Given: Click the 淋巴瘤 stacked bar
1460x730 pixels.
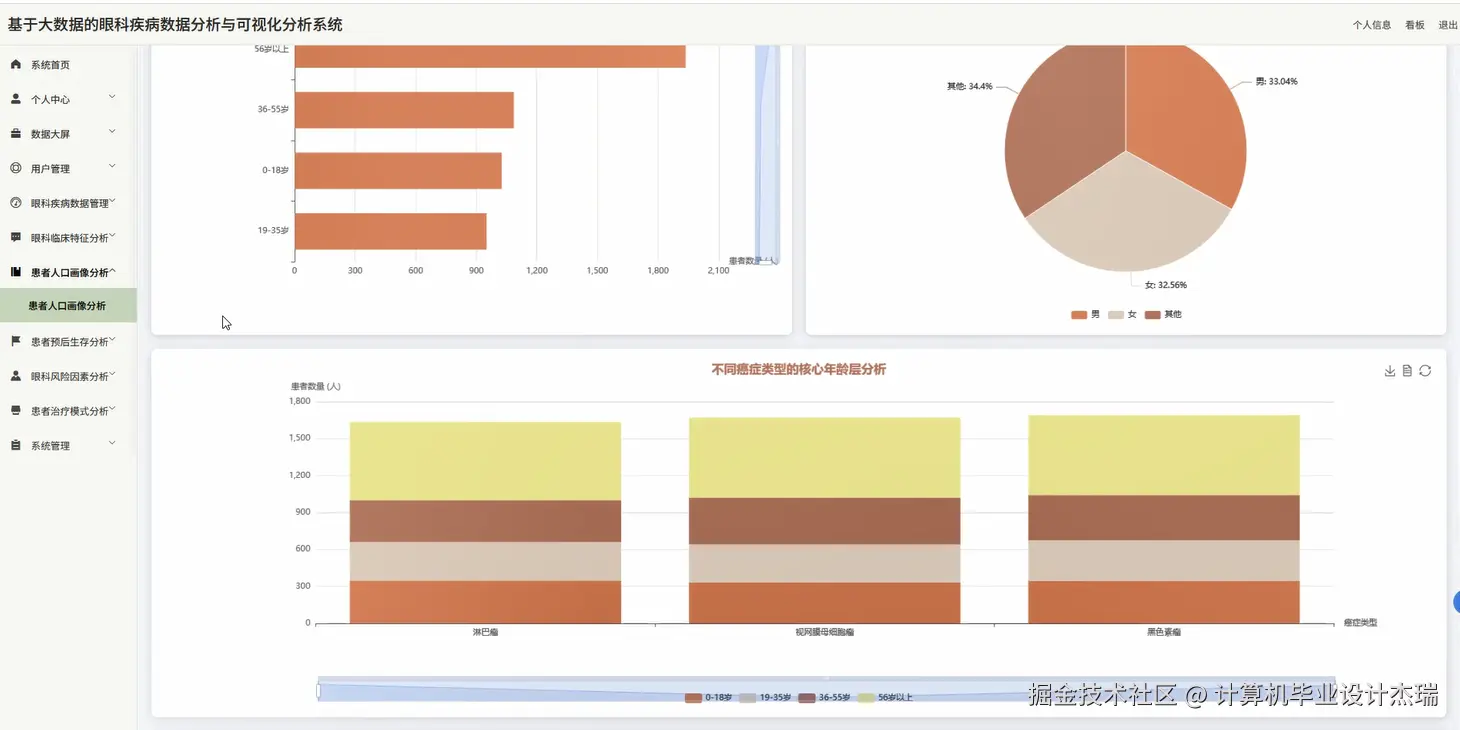Looking at the screenshot, I should pos(485,522).
